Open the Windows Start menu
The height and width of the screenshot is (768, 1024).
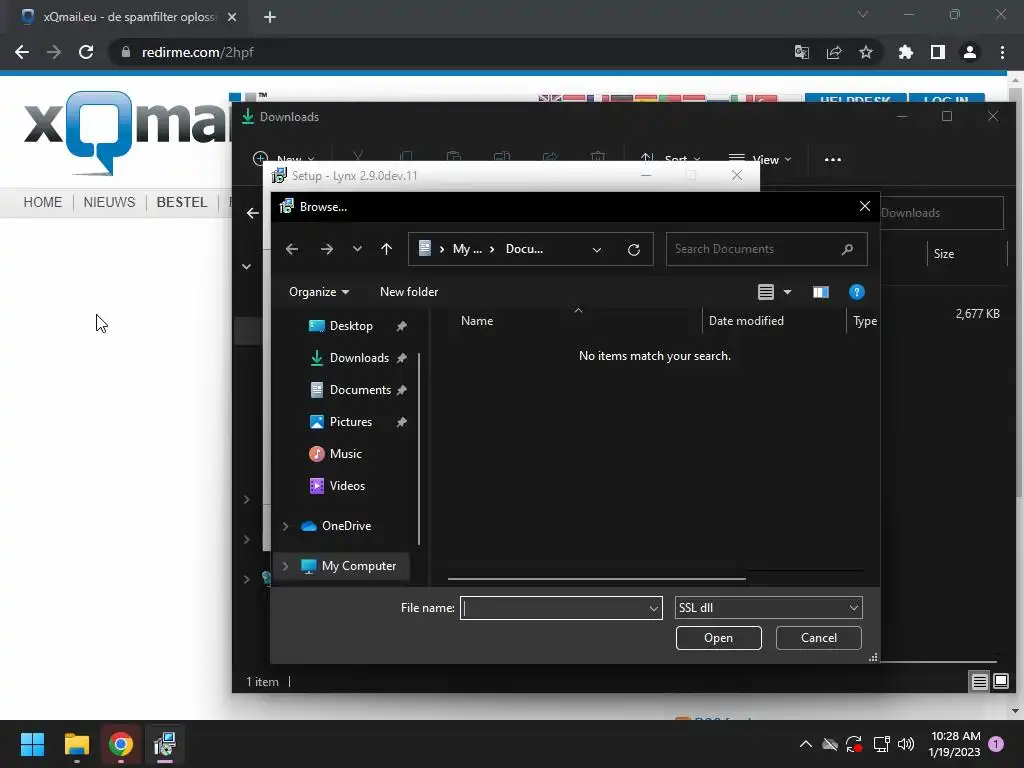pyautogui.click(x=32, y=744)
